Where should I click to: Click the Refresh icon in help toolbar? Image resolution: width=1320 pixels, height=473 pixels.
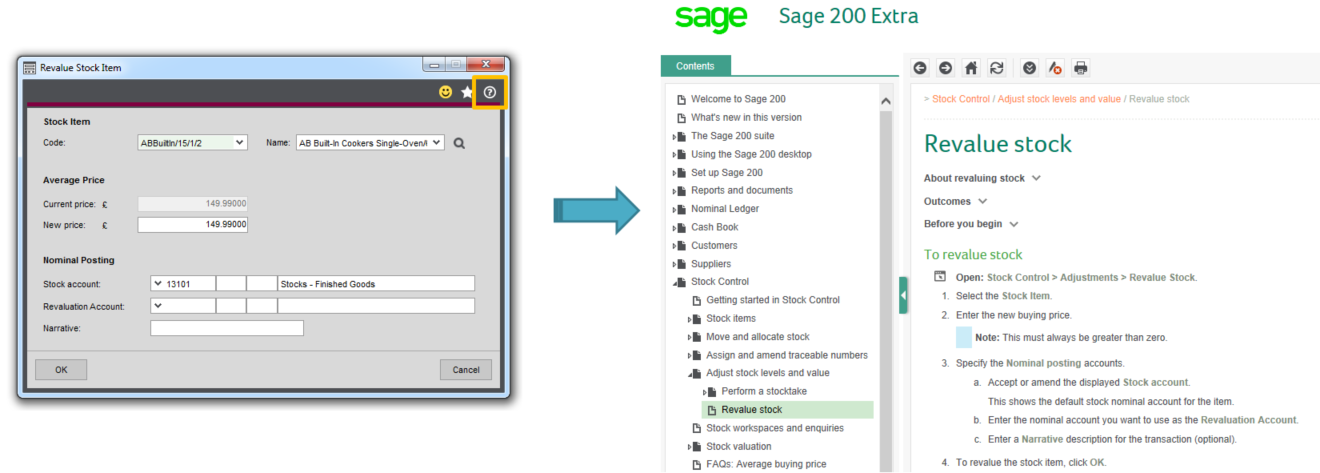tap(996, 68)
